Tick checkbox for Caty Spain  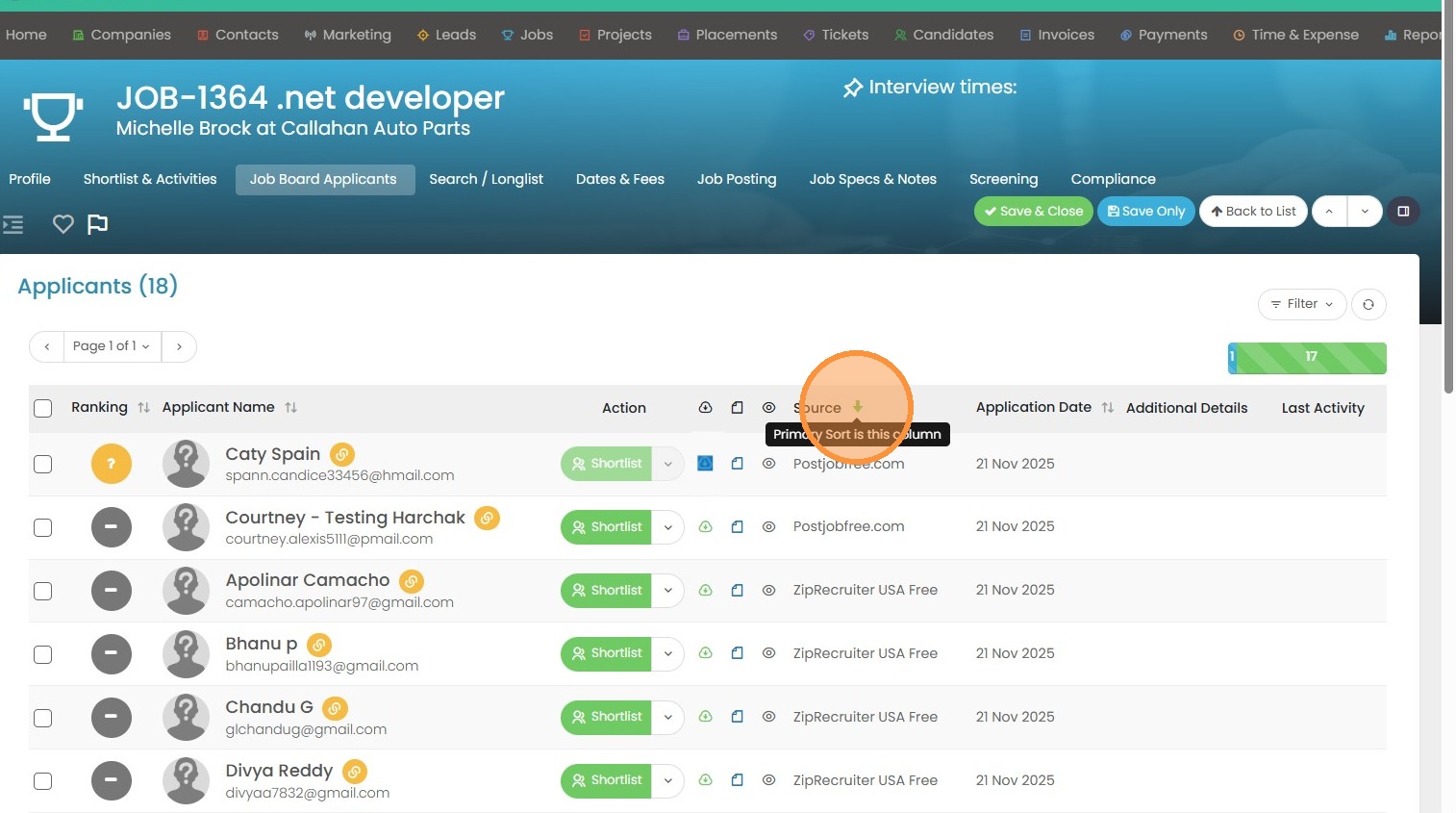coord(43,464)
